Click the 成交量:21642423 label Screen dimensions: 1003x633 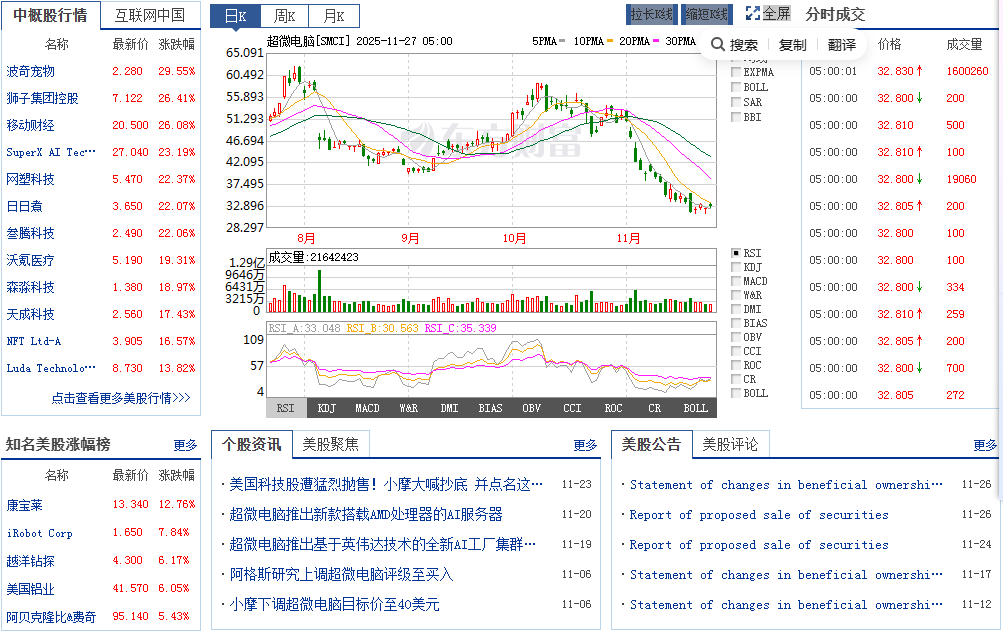coord(313,257)
